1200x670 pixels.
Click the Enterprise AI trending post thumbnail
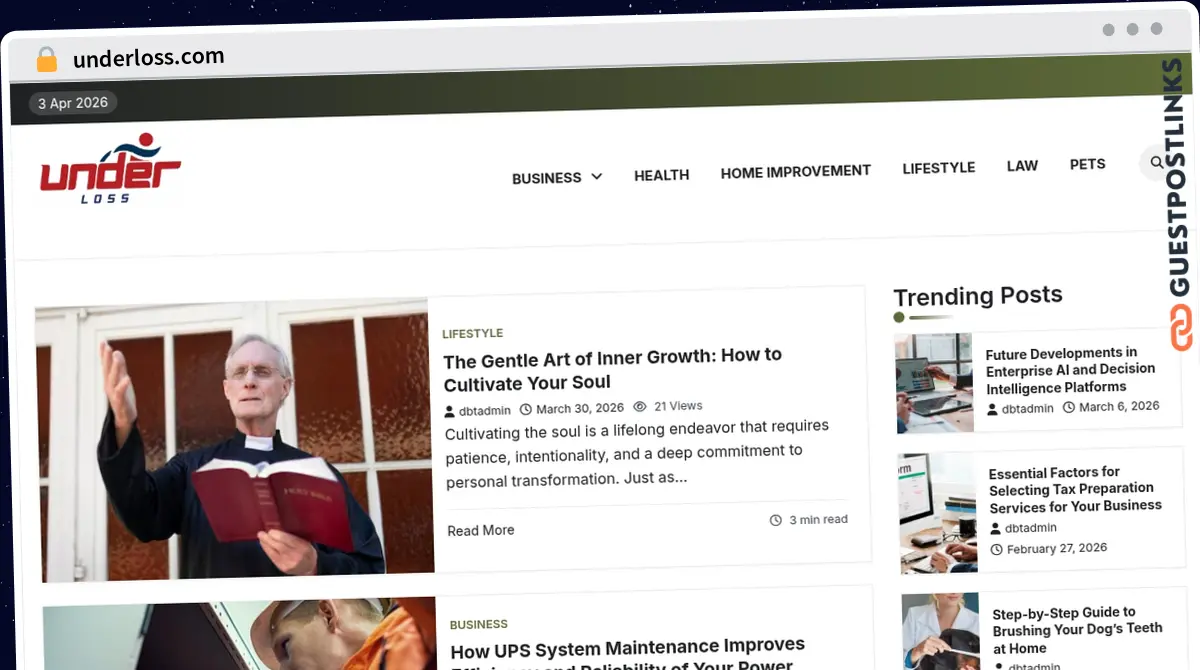click(935, 383)
